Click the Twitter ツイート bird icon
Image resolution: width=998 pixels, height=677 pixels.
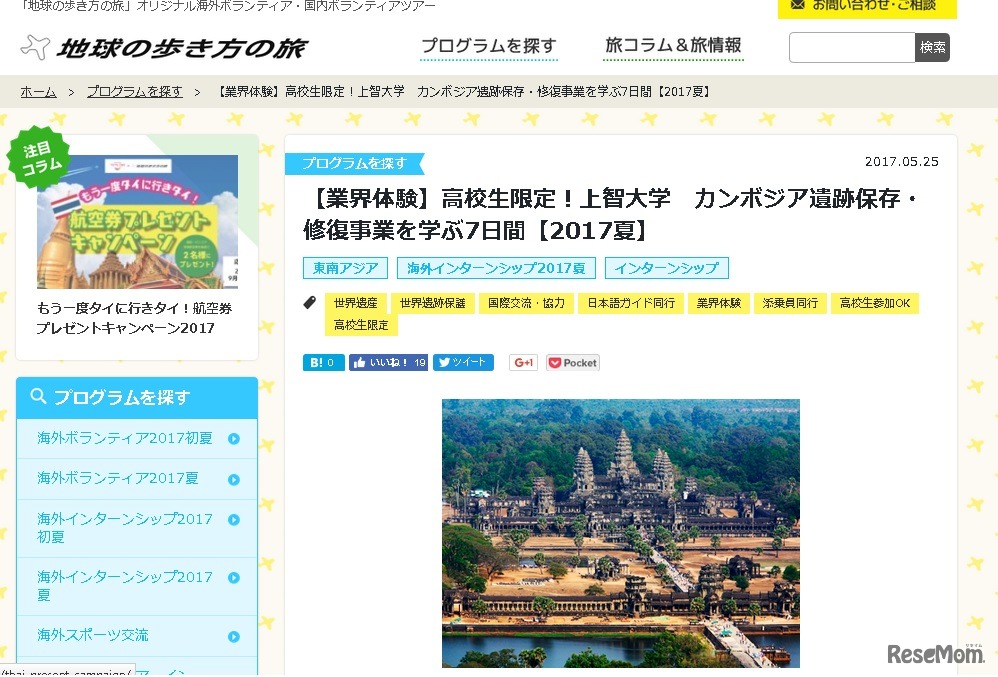446,362
